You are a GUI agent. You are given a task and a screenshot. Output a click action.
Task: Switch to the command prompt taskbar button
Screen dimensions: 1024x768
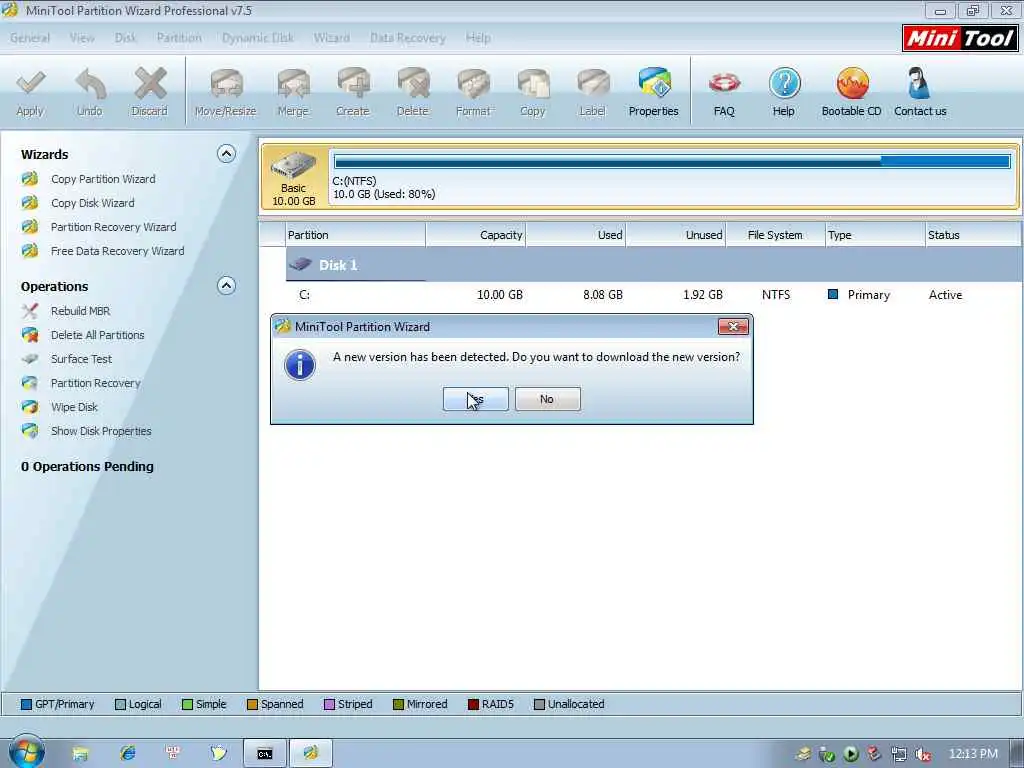(x=264, y=754)
